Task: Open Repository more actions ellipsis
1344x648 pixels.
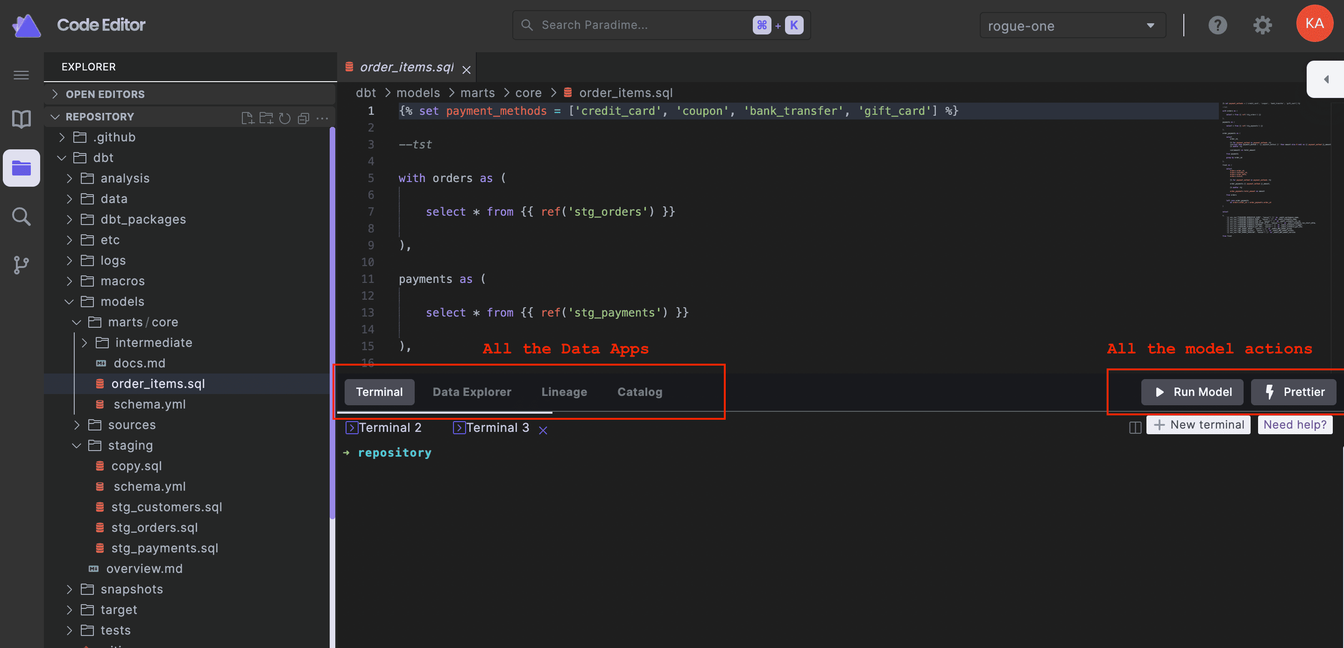Action: coord(322,118)
